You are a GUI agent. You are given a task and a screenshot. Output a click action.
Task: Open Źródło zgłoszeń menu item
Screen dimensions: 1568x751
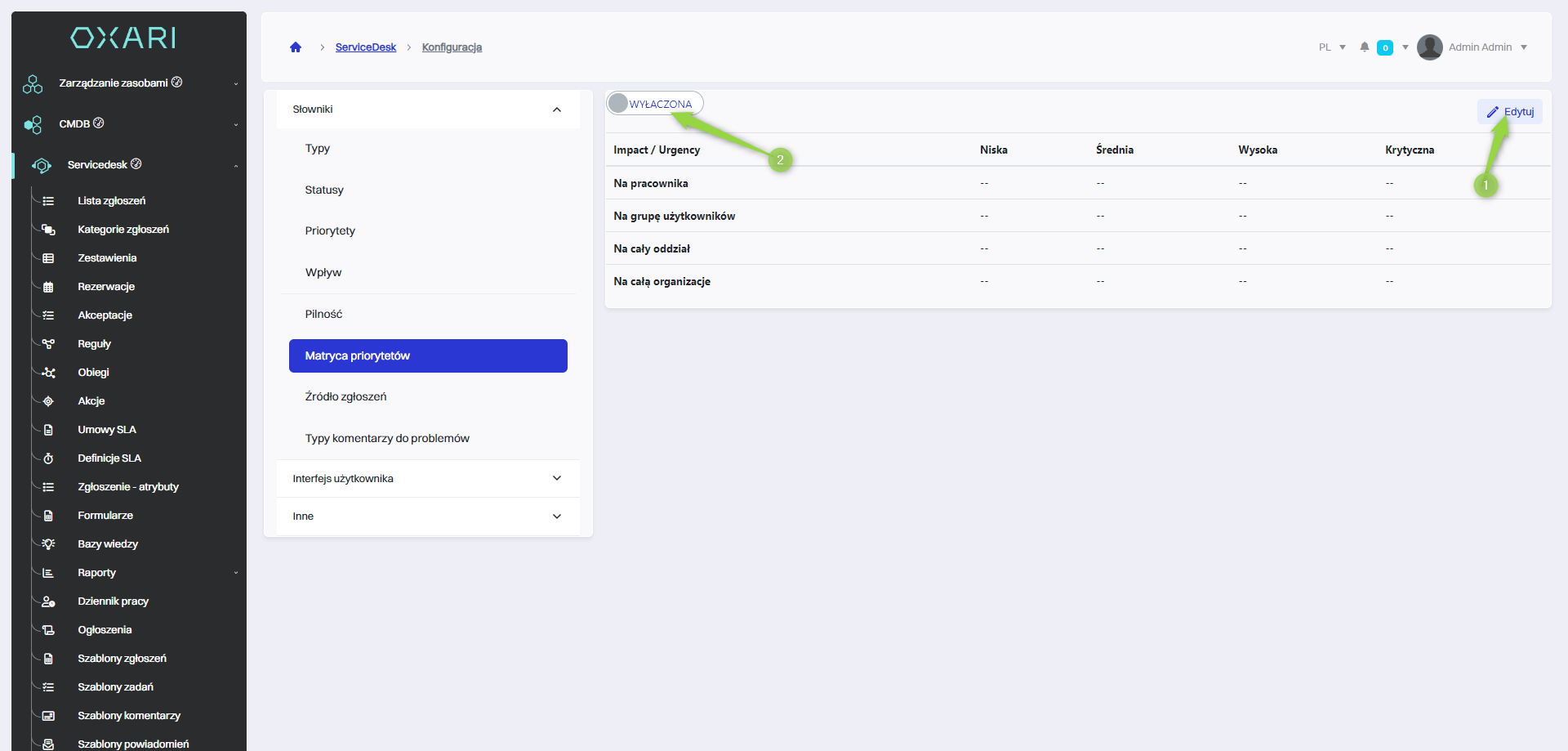[345, 397]
